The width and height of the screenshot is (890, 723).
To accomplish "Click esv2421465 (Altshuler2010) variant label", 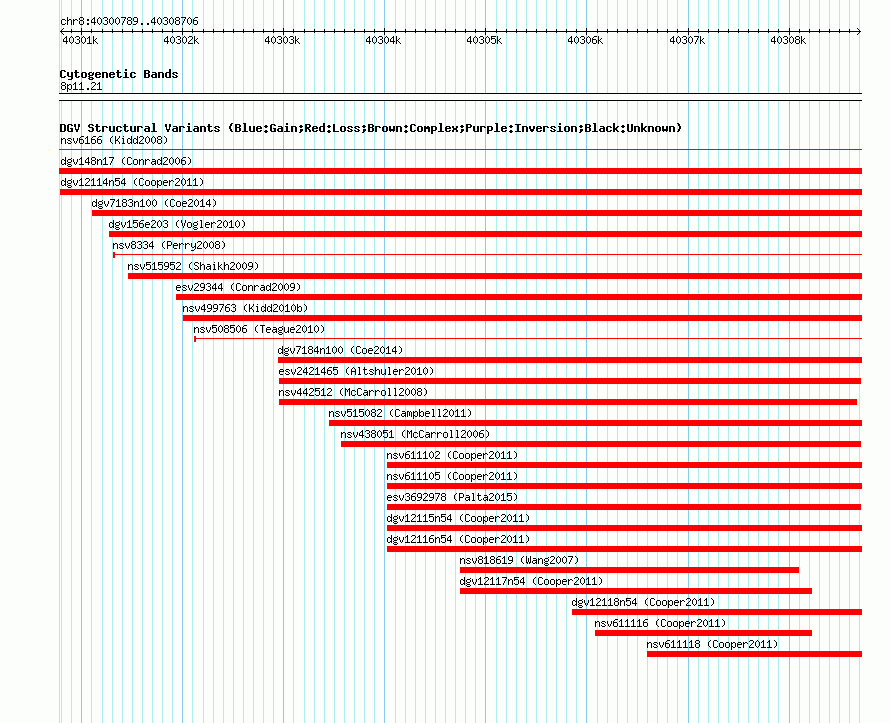I will 356,371.
